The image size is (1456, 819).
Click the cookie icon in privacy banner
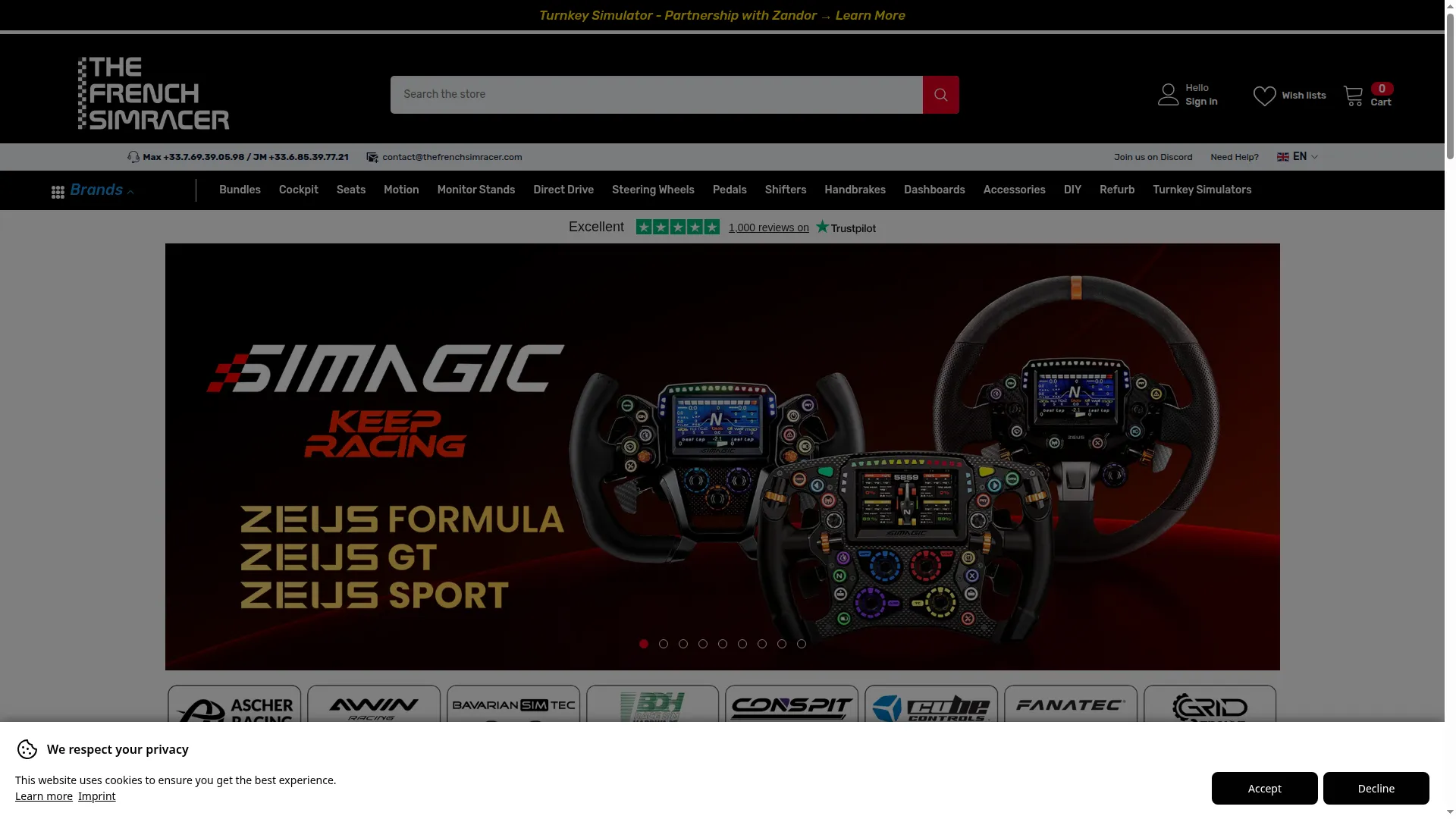point(27,749)
